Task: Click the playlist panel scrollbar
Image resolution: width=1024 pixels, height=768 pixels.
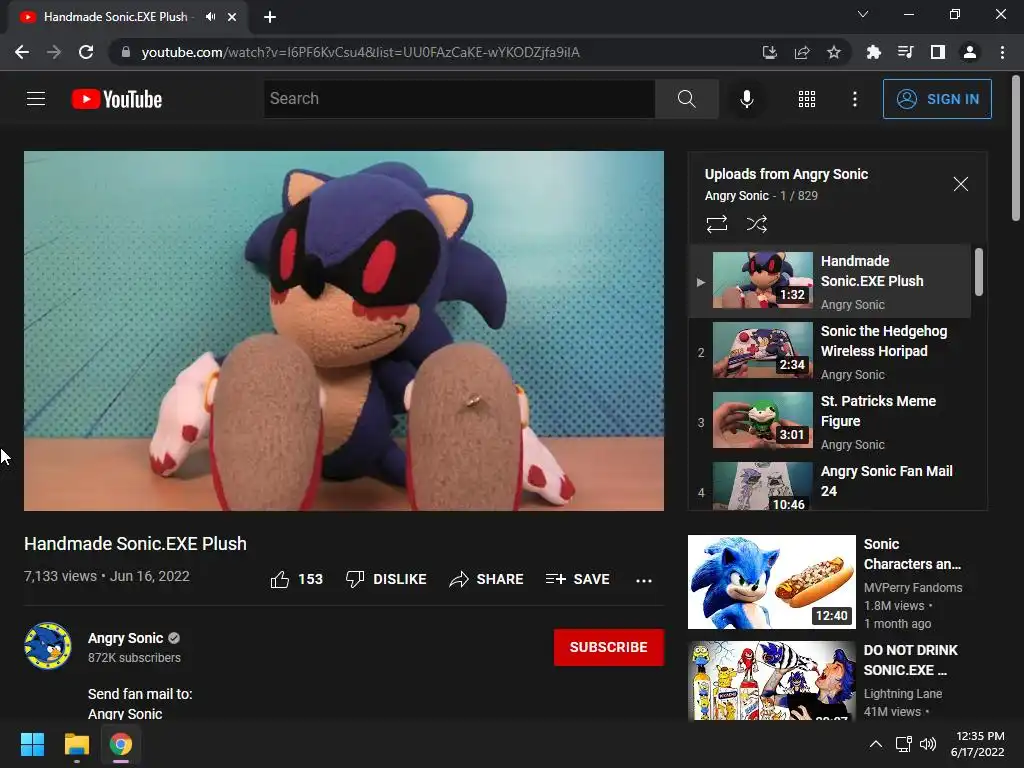Action: (978, 272)
